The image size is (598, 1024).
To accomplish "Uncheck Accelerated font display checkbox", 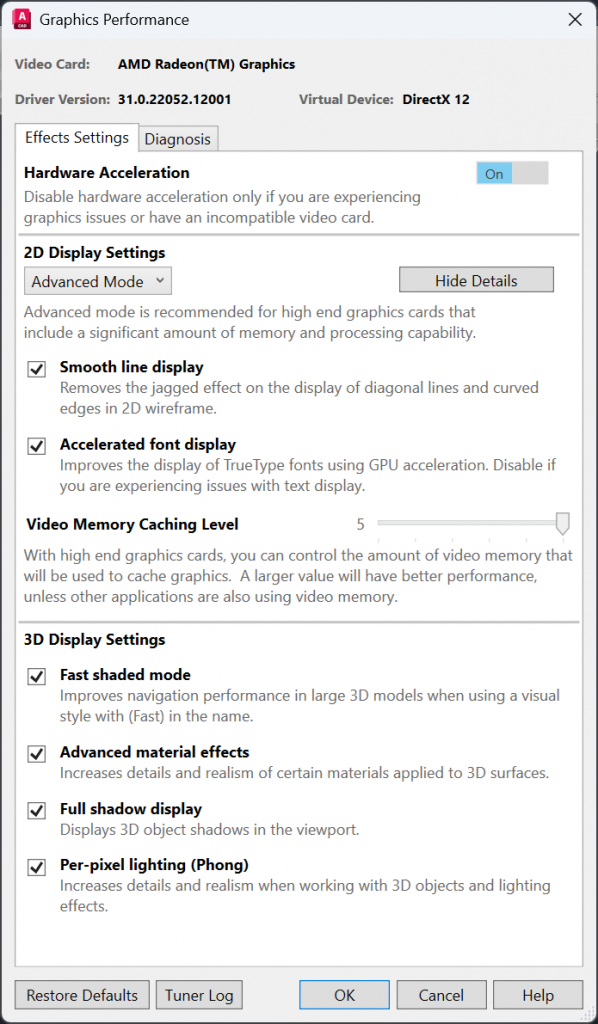I will (x=37, y=447).
